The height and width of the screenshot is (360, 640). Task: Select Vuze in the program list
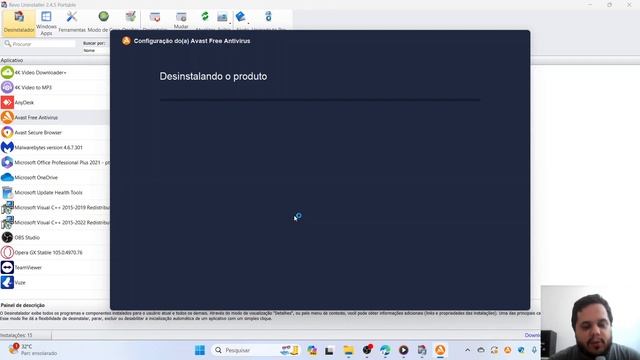pos(55,282)
